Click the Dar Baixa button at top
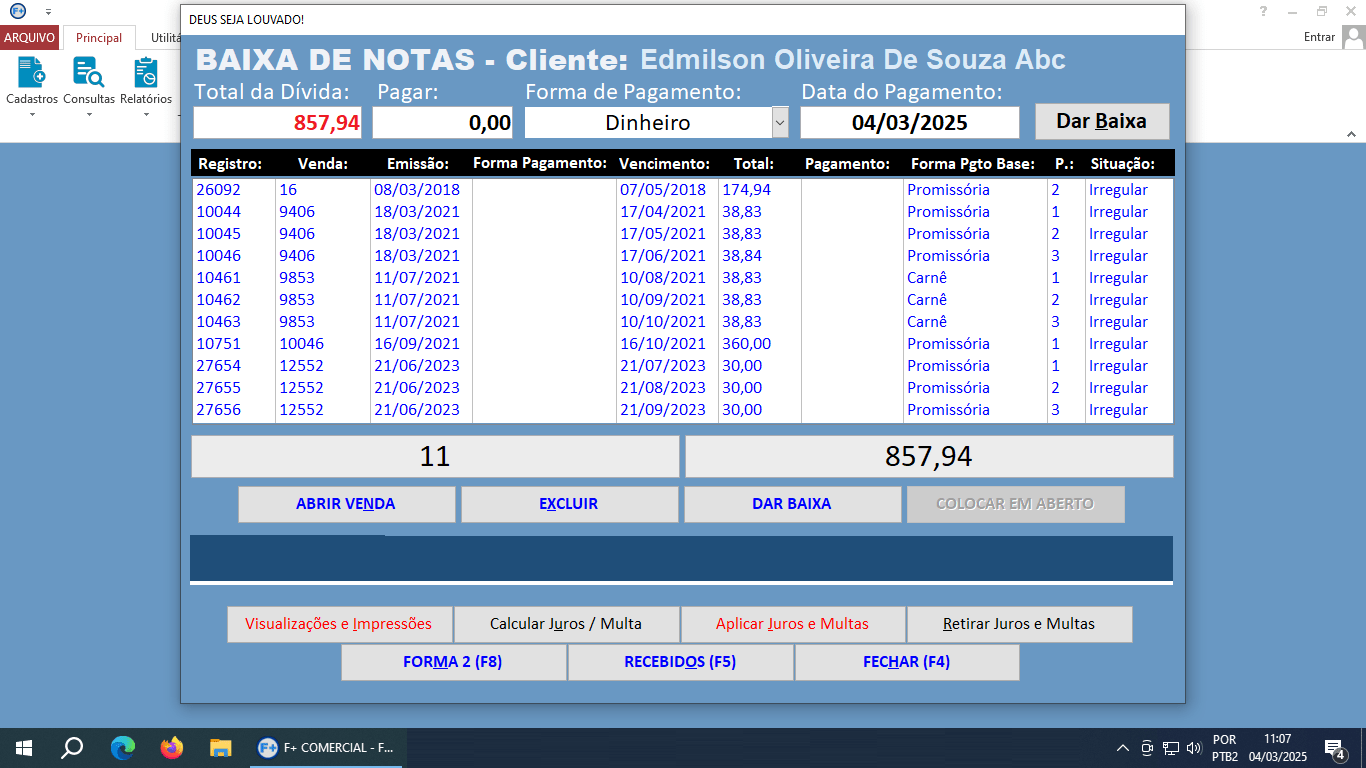1366x768 pixels. [x=1101, y=122]
